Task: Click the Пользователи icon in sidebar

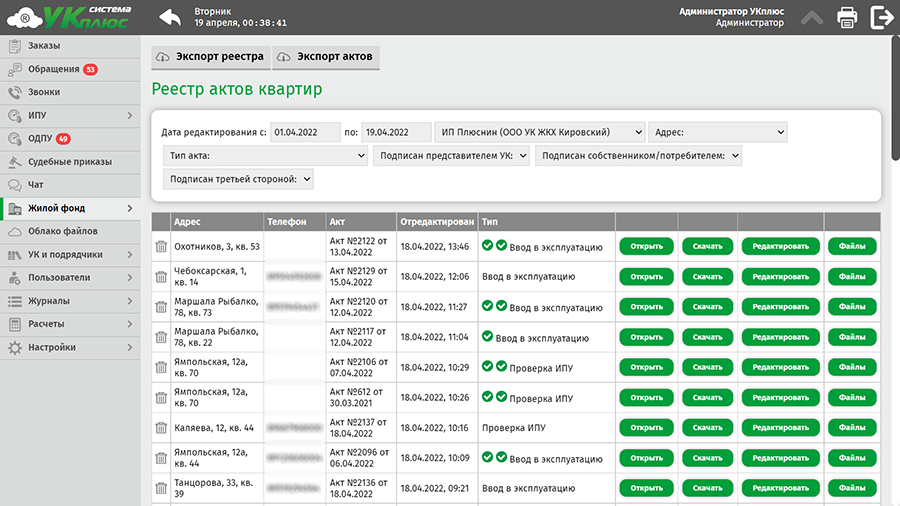Action: click(x=15, y=278)
